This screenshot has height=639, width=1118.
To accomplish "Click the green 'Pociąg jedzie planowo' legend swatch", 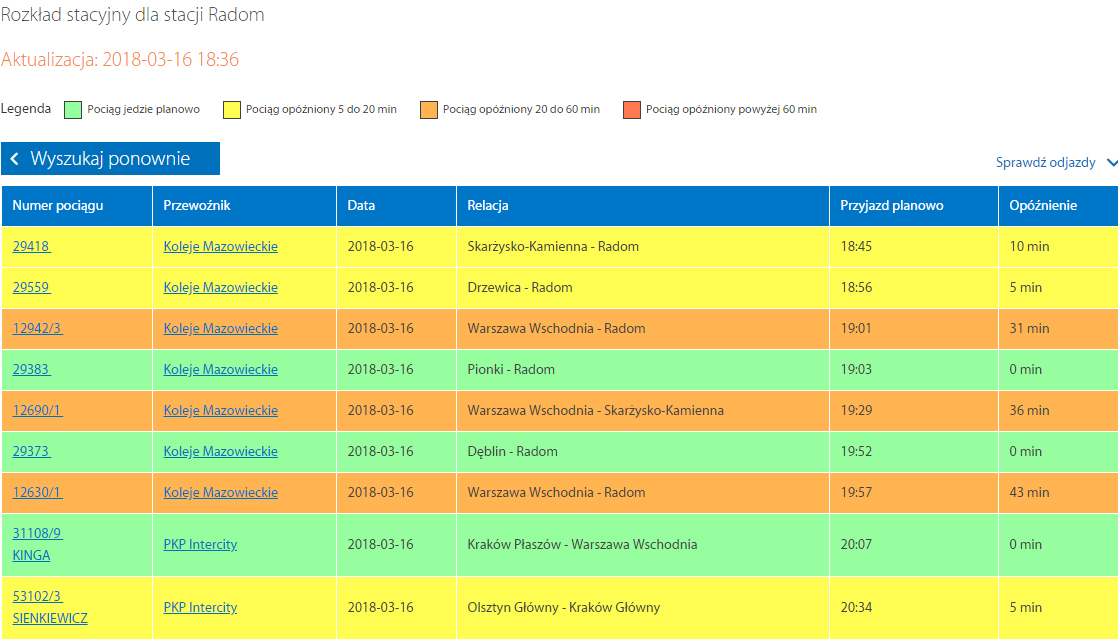I will point(72,109).
